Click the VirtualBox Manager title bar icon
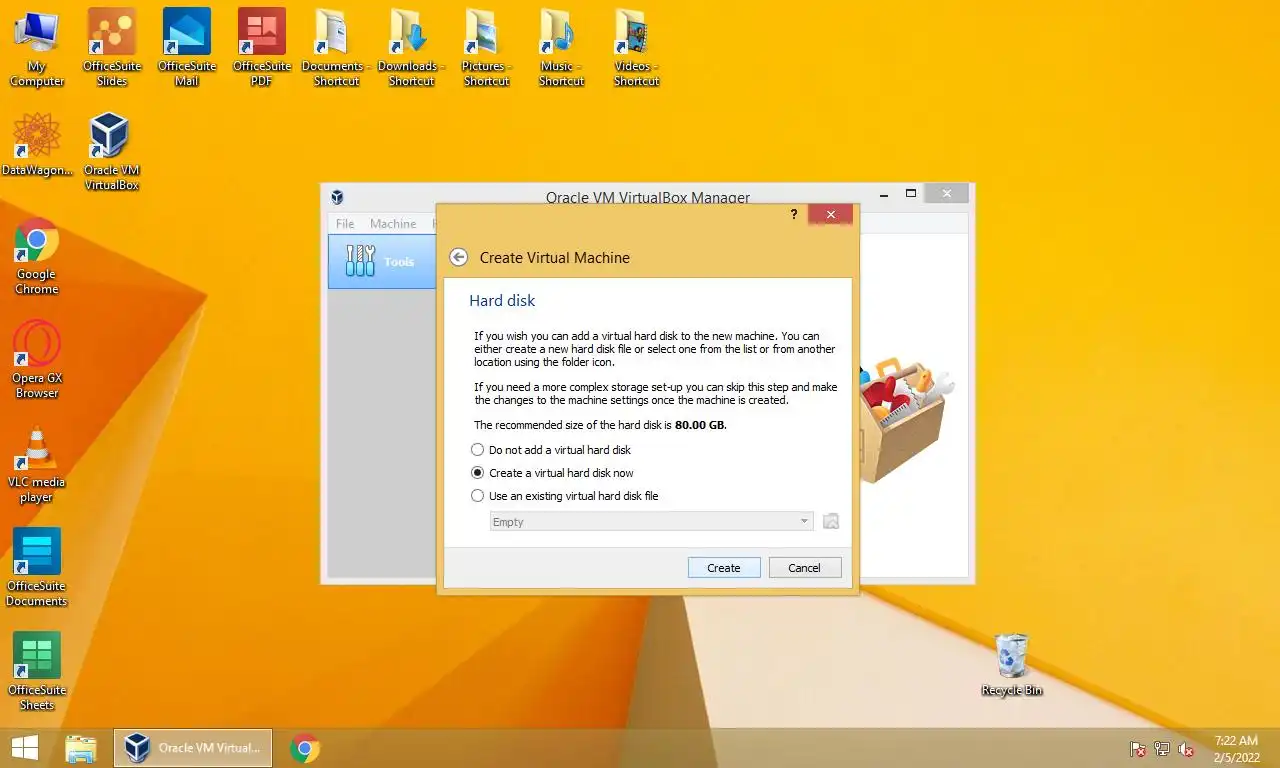Screen dimensions: 1280x768 point(338,197)
